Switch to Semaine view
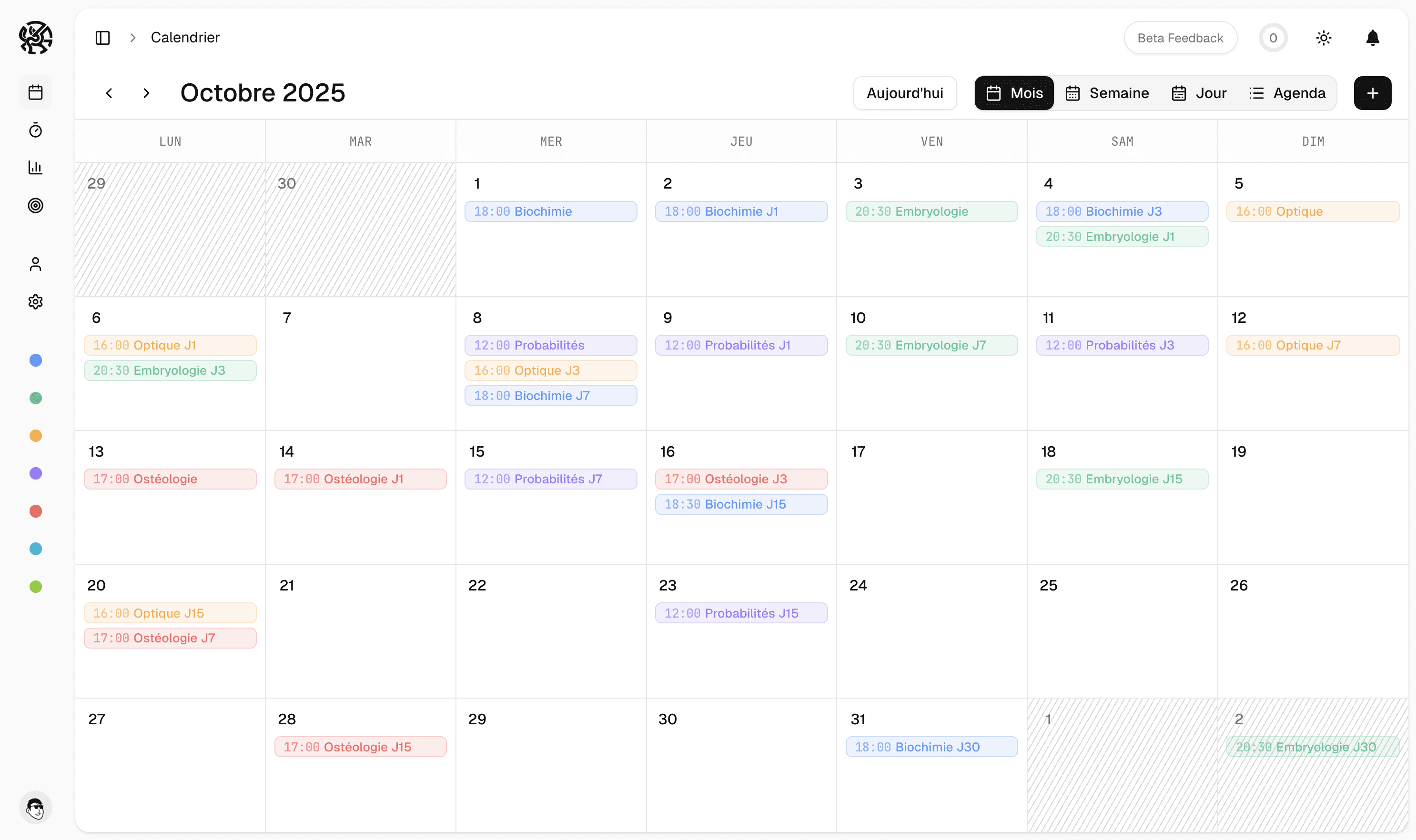The image size is (1416, 840). click(x=1107, y=93)
